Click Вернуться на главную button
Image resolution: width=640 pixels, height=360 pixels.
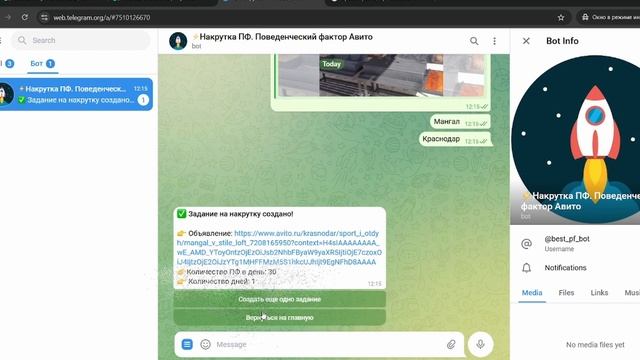[280, 318]
